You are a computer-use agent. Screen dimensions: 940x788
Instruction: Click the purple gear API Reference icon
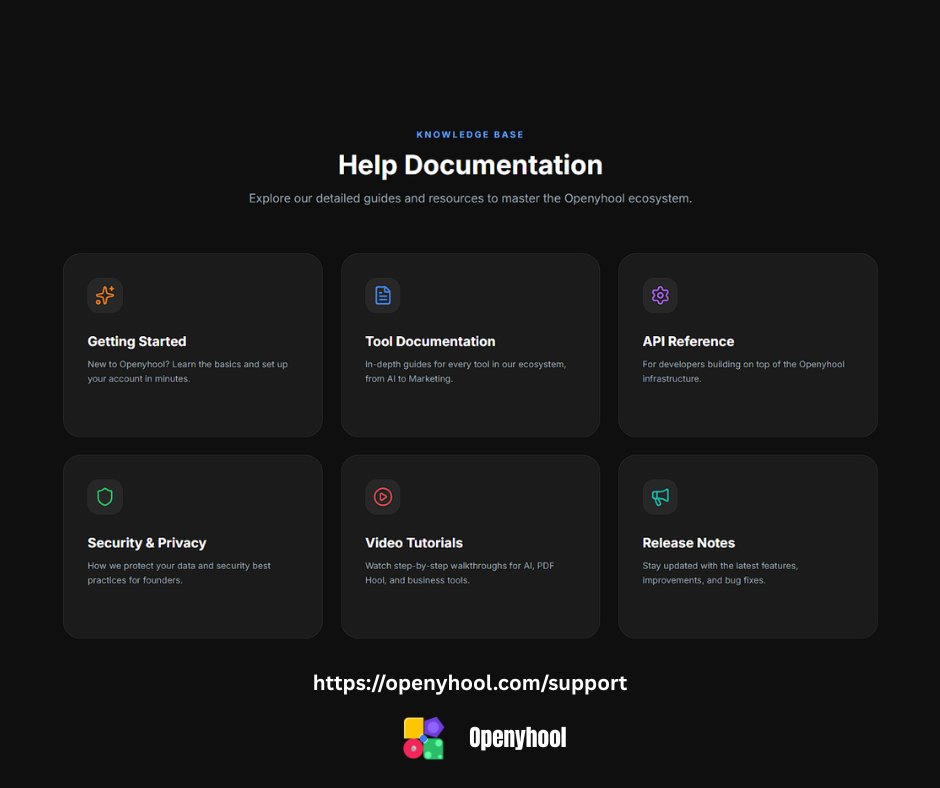point(660,295)
